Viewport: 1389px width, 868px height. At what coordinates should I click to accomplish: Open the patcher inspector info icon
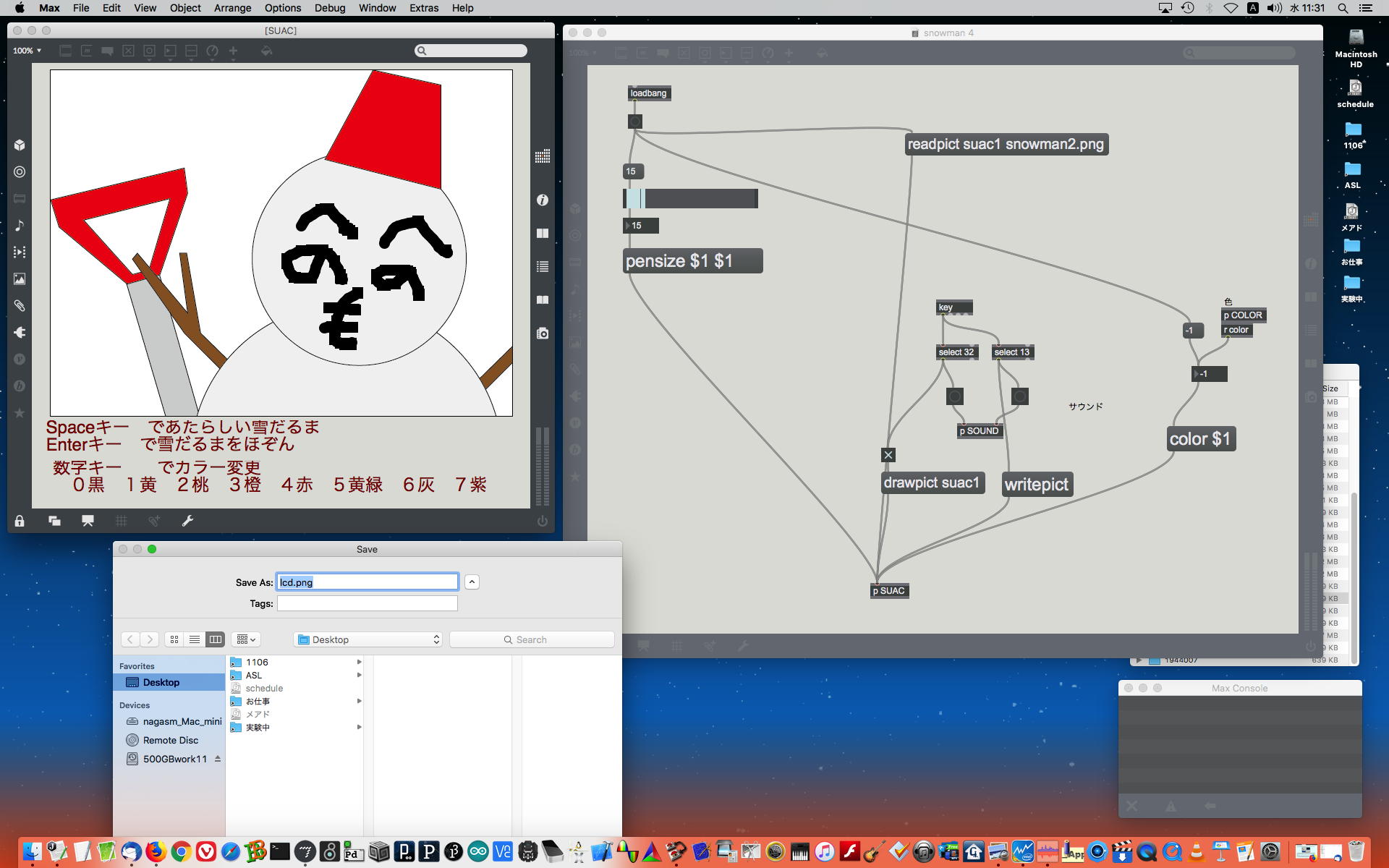543,200
